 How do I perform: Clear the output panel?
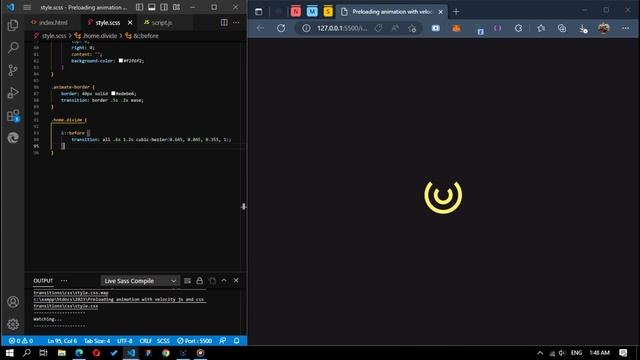pos(187,281)
